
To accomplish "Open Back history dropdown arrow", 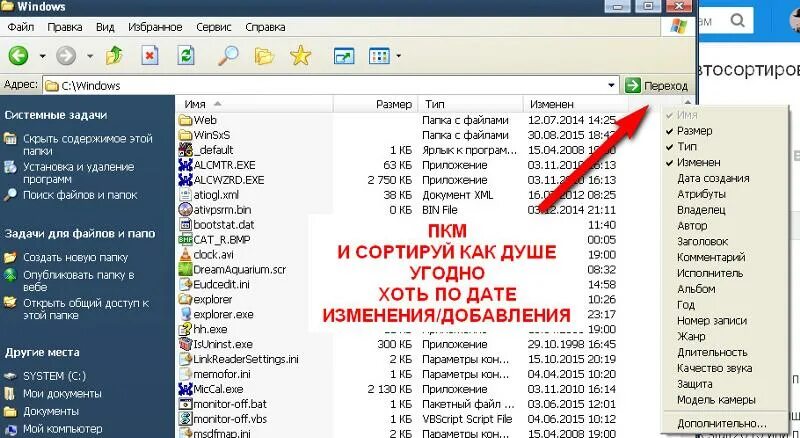I will click(x=42, y=56).
